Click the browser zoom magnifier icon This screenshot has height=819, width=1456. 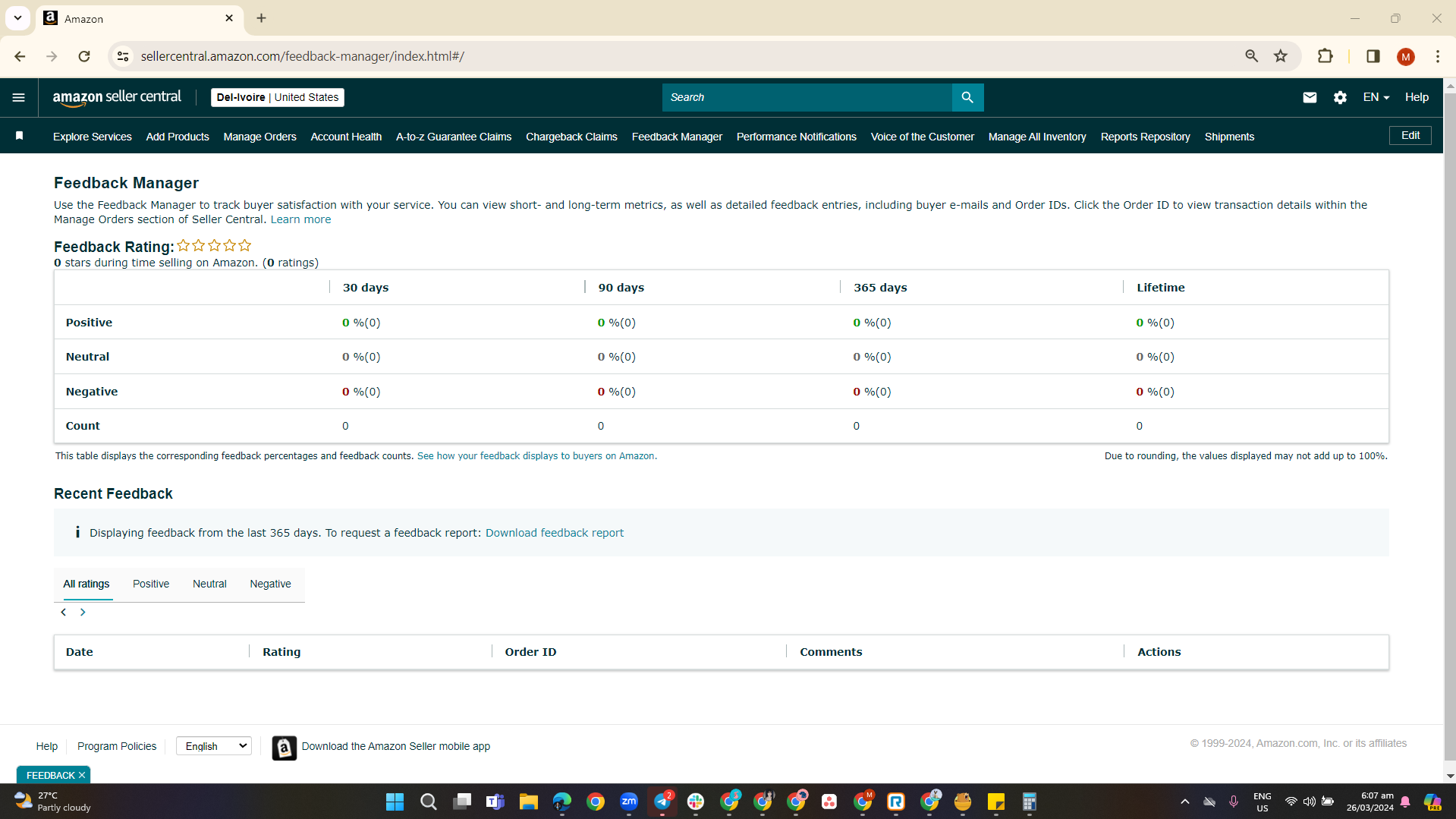(1251, 56)
